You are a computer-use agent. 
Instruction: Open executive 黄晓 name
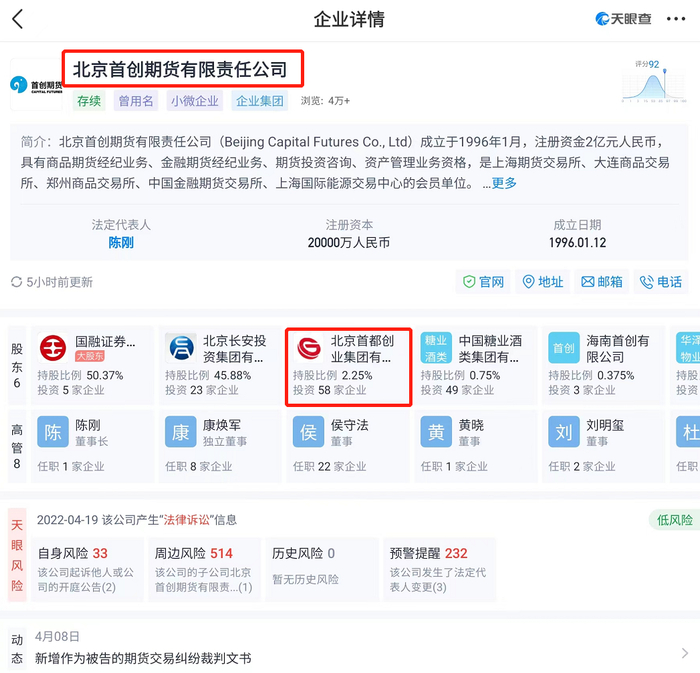(x=471, y=425)
